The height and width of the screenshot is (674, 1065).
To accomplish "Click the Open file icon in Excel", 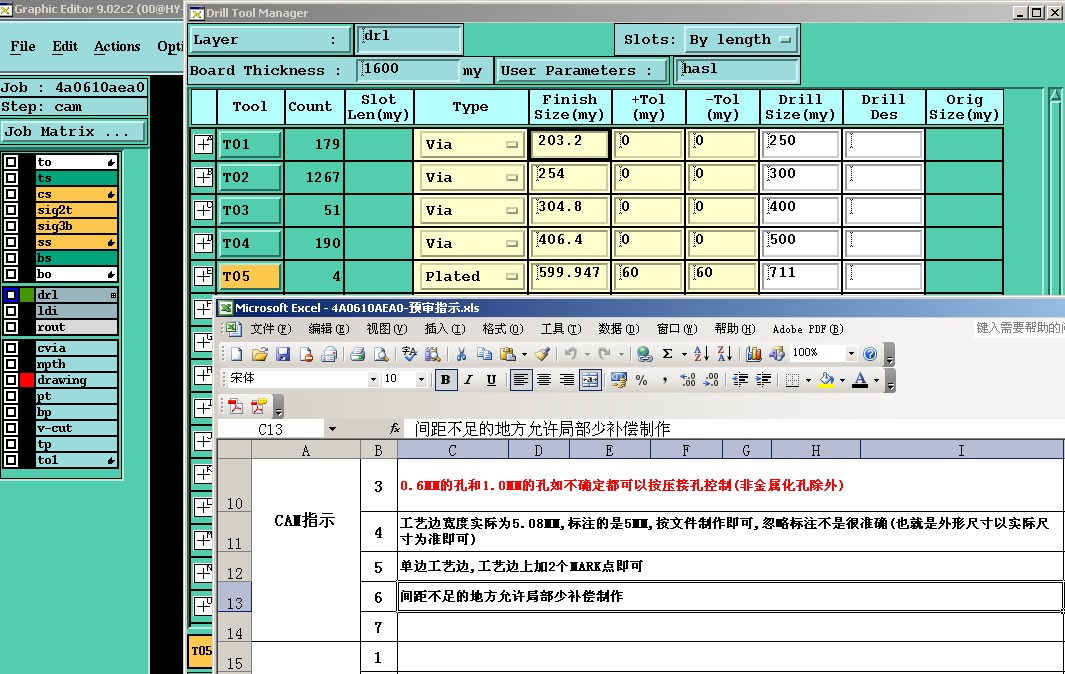I will [x=259, y=354].
